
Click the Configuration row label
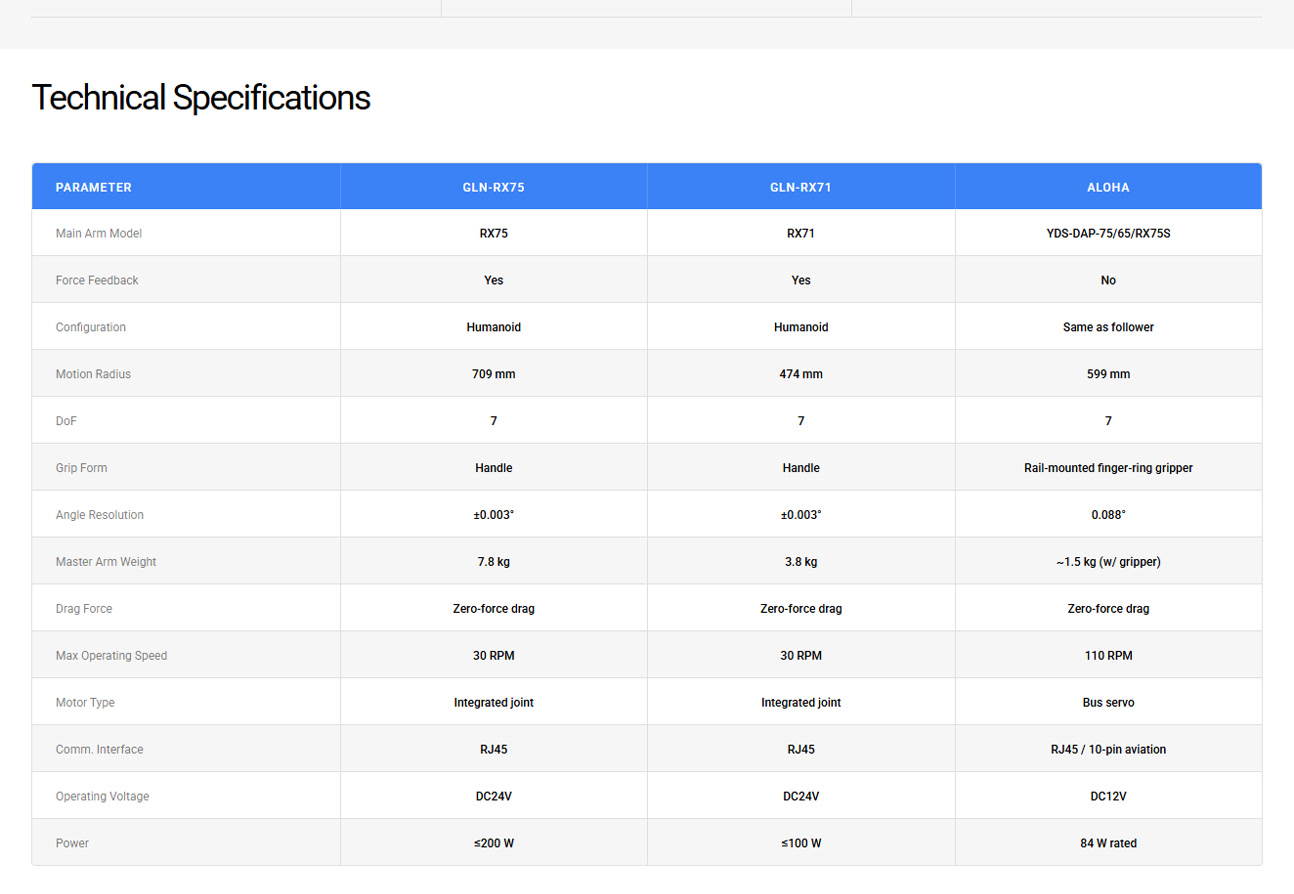click(x=91, y=327)
